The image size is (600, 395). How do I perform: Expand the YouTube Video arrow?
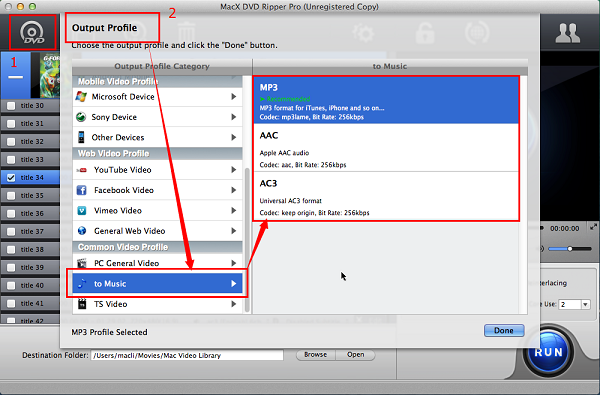pos(233,170)
